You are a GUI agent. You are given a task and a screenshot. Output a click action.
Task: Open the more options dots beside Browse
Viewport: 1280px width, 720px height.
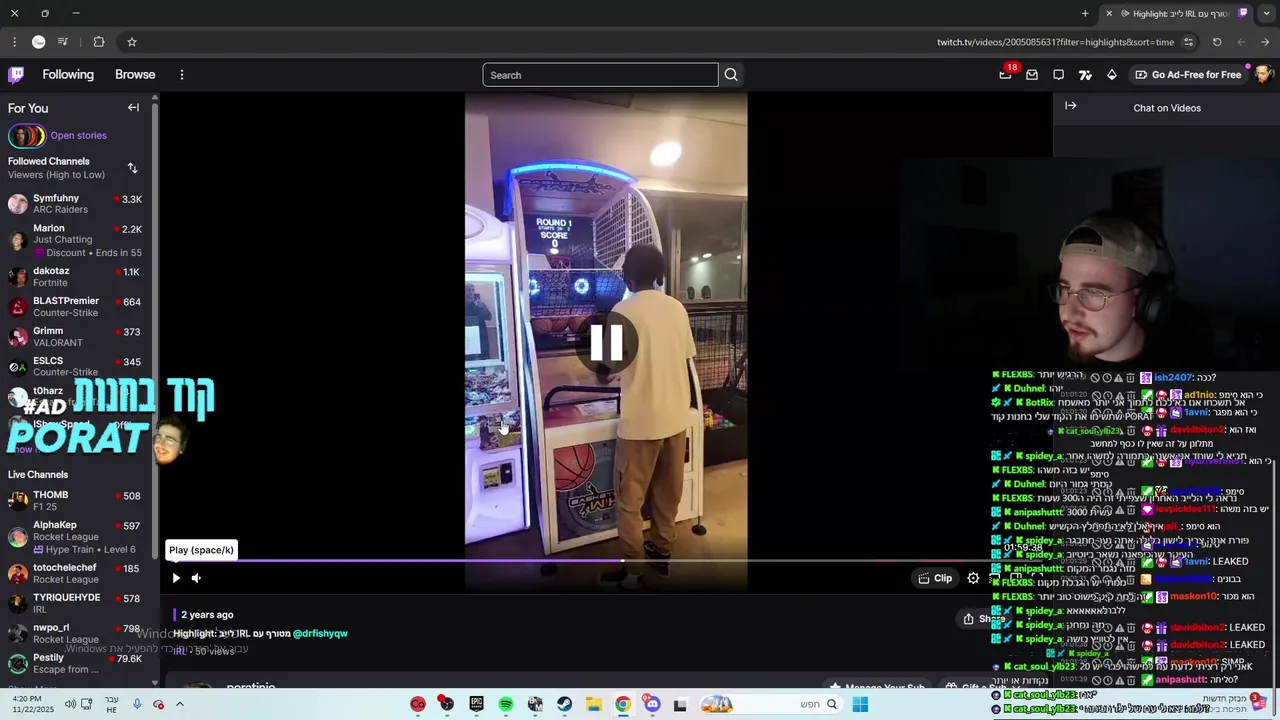point(181,75)
